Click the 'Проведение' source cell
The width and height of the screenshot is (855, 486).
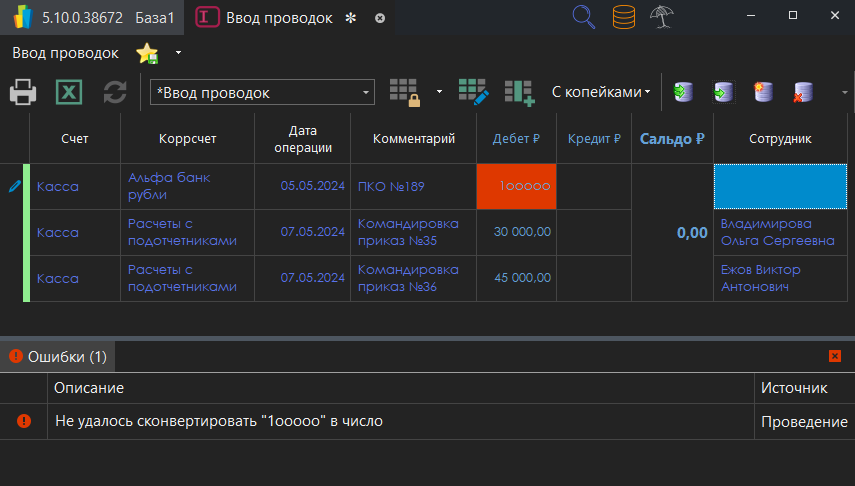(x=804, y=422)
